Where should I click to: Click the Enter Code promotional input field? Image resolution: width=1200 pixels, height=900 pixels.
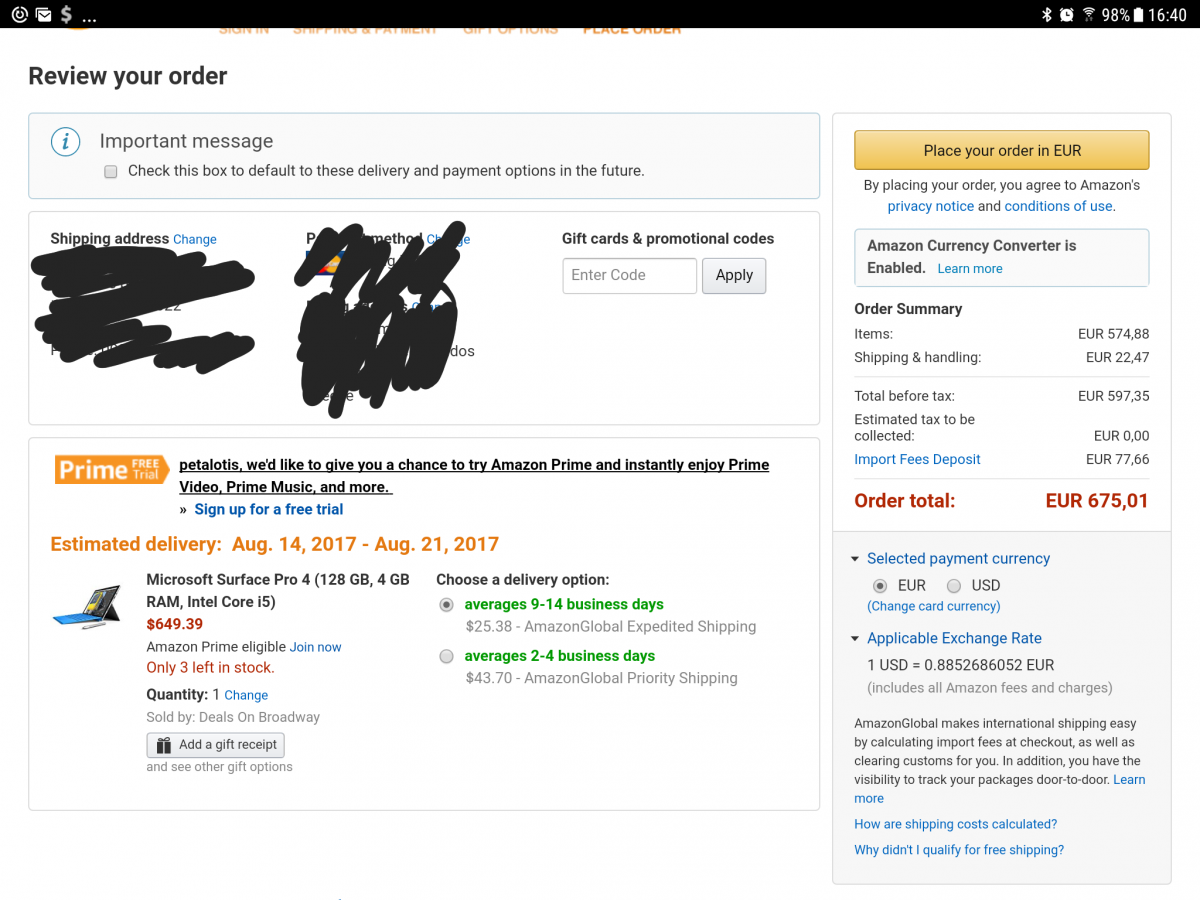click(x=630, y=275)
